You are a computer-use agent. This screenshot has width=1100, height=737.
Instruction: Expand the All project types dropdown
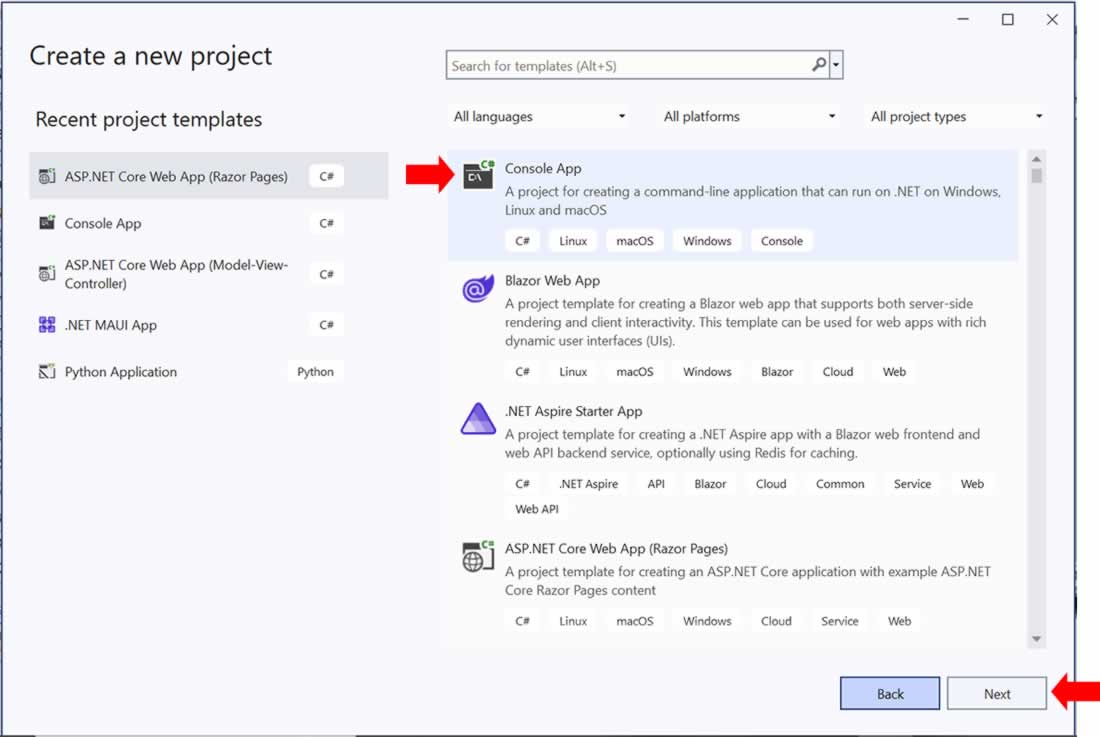point(956,116)
